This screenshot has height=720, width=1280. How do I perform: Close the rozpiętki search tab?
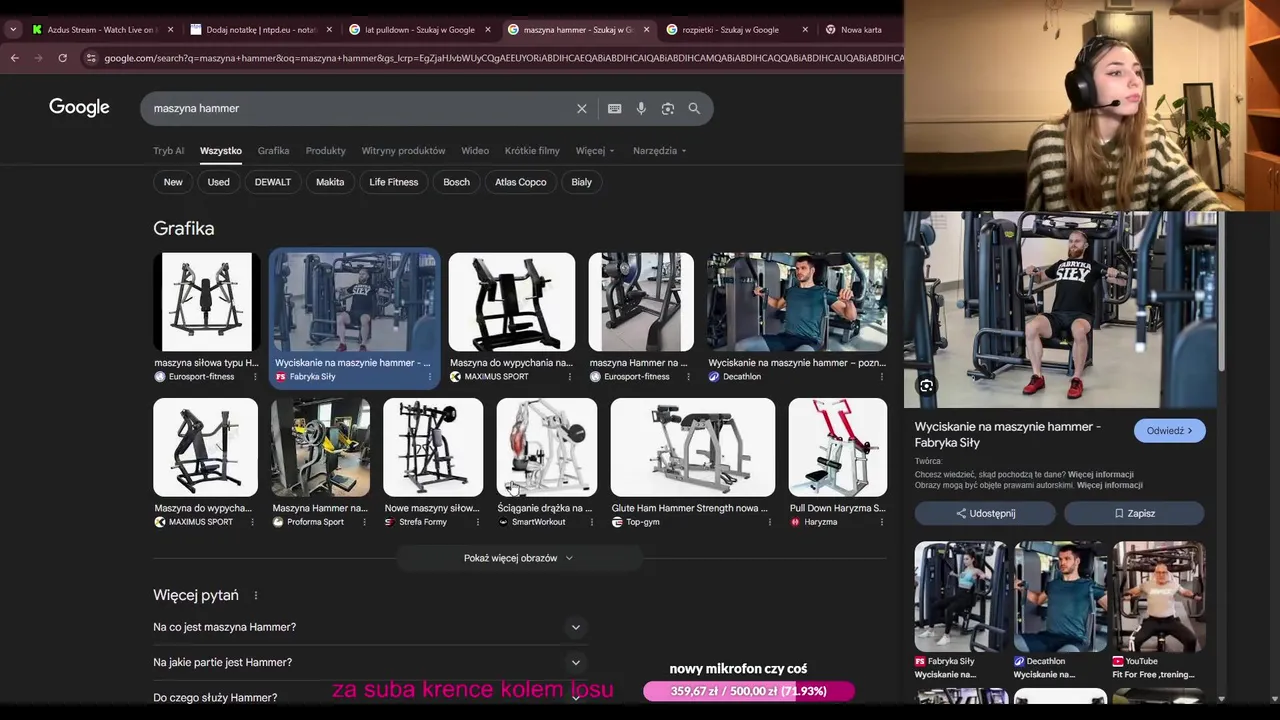click(805, 30)
